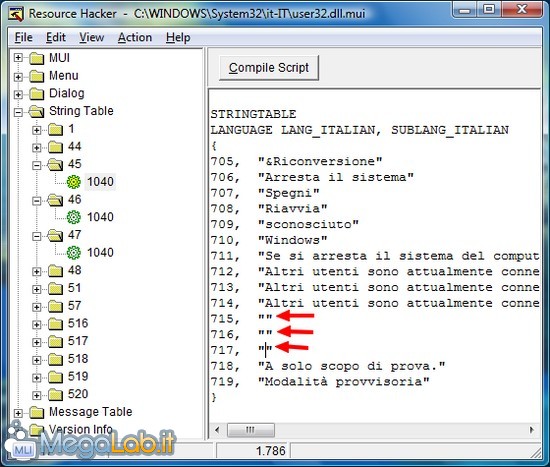550x467 pixels.
Task: Select the Message Table tree label
Action: (x=91, y=412)
